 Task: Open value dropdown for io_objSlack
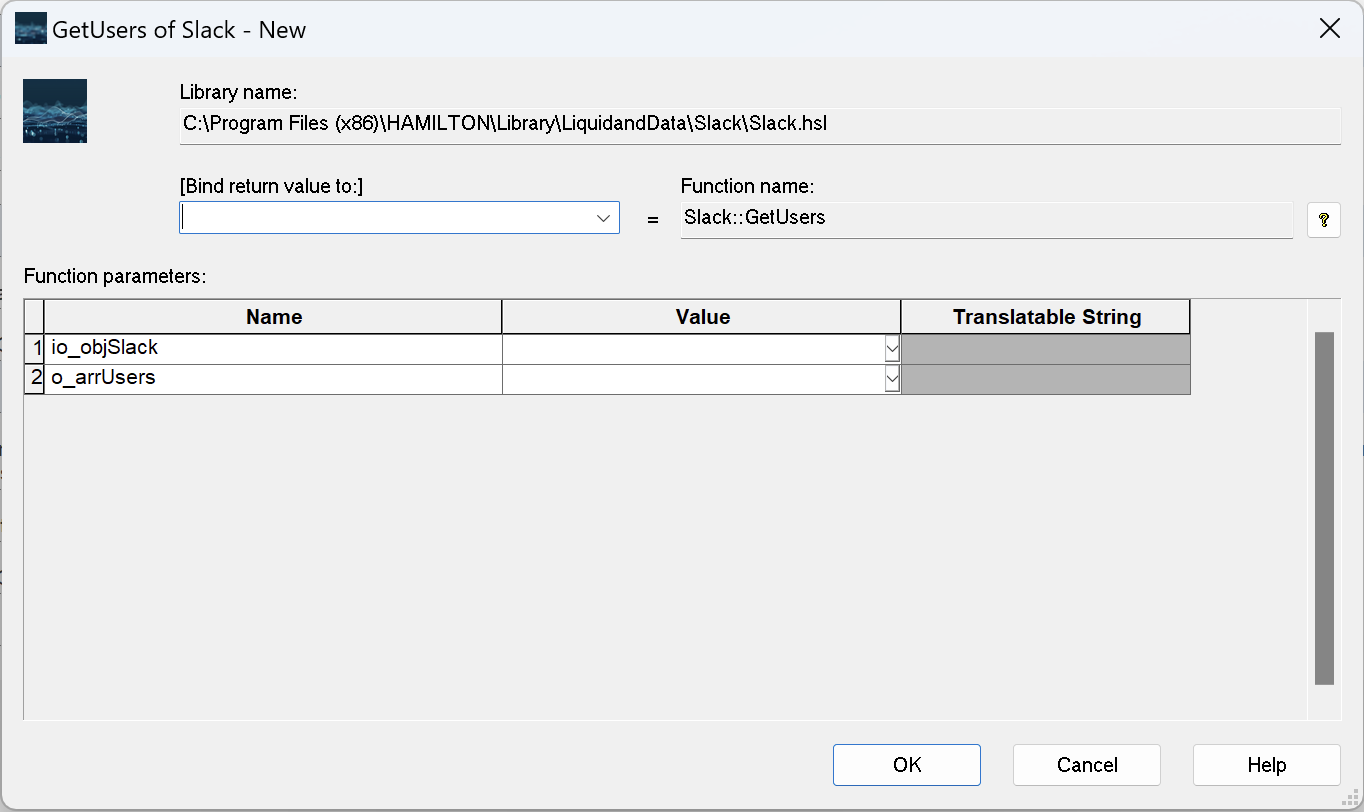click(x=892, y=349)
